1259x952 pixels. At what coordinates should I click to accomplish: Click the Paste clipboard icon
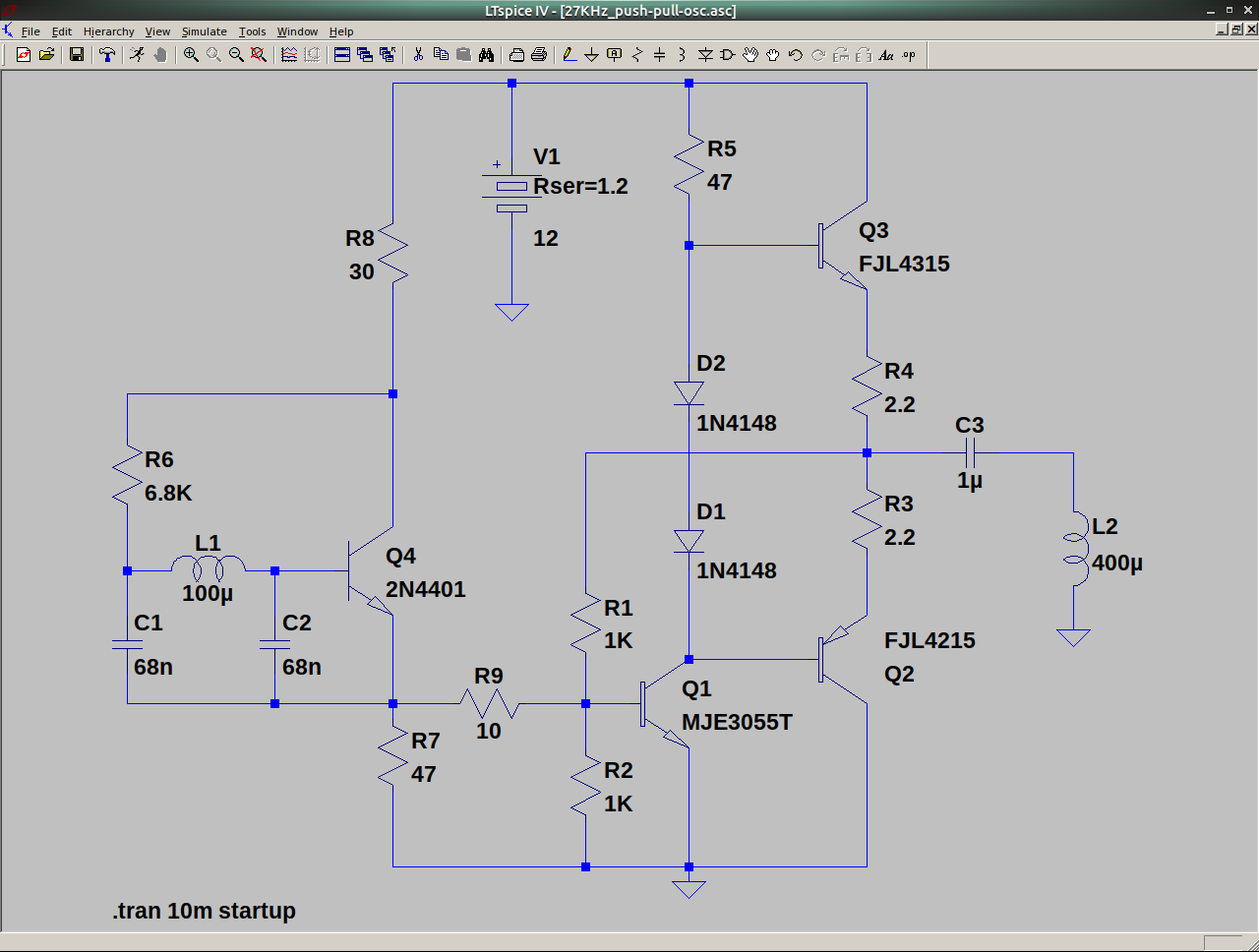pyautogui.click(x=463, y=55)
